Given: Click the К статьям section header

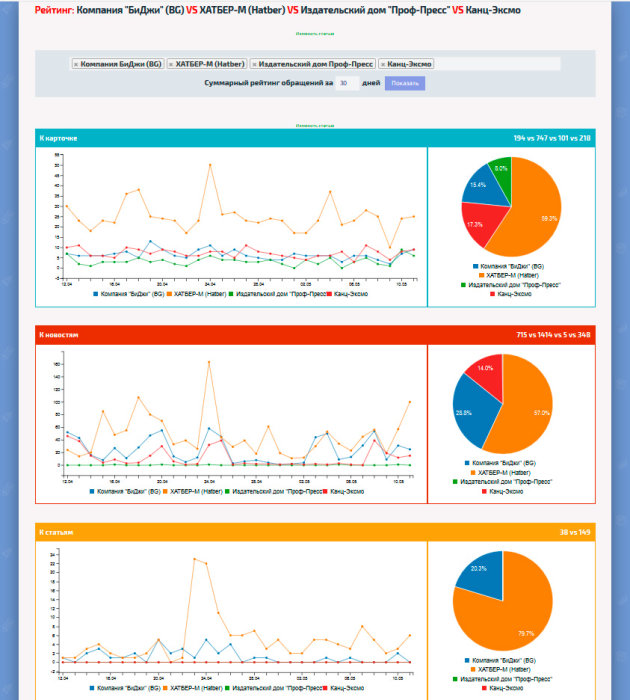Looking at the screenshot, I should click(56, 532).
